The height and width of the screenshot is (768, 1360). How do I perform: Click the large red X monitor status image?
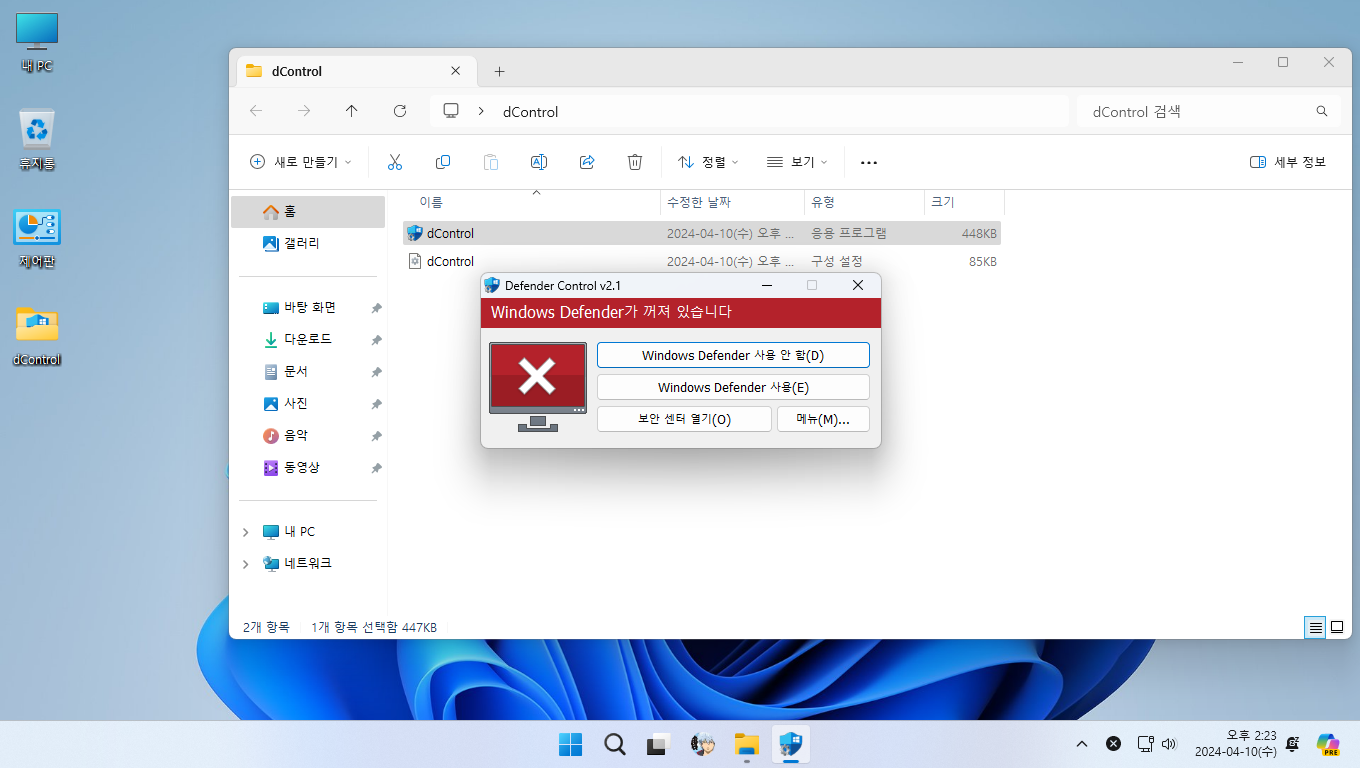pos(538,386)
